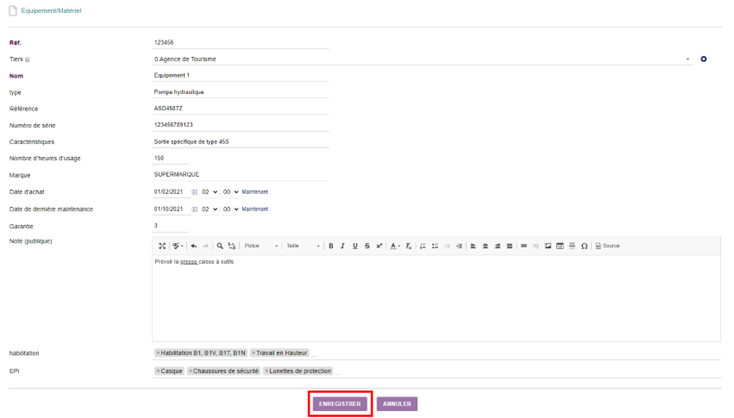Remove text formatting
This screenshot has width=734, height=418.
coord(408,246)
